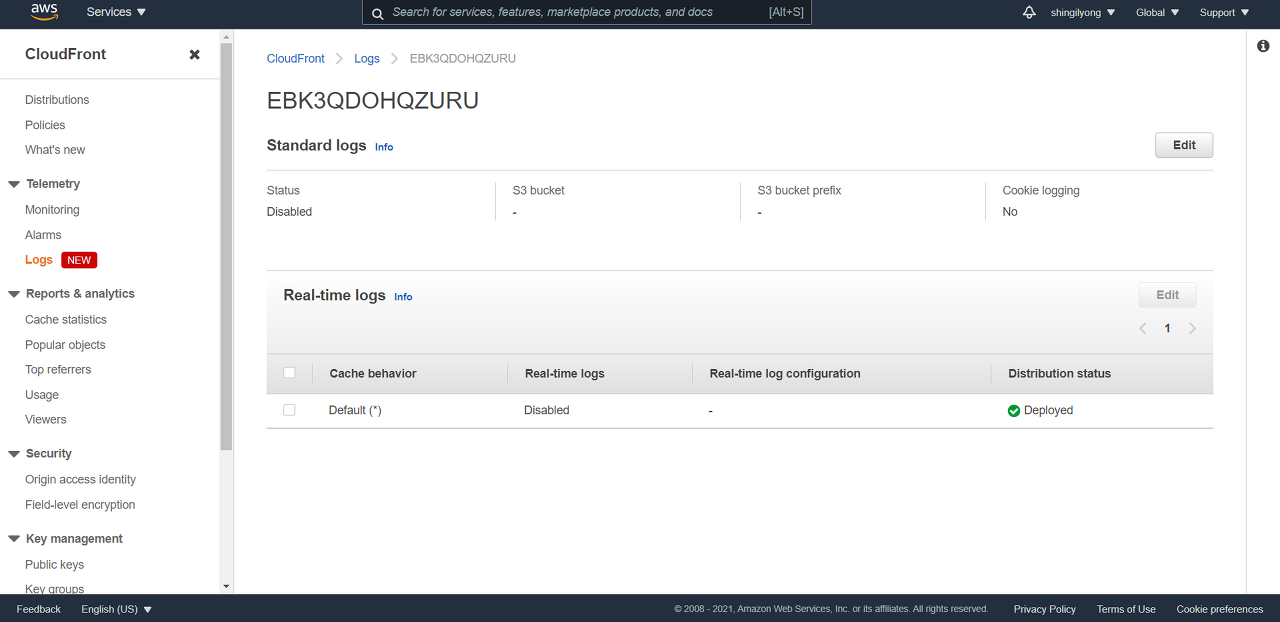Open the Support dropdown
Viewport: 1280px width, 622px height.
click(x=1224, y=12)
